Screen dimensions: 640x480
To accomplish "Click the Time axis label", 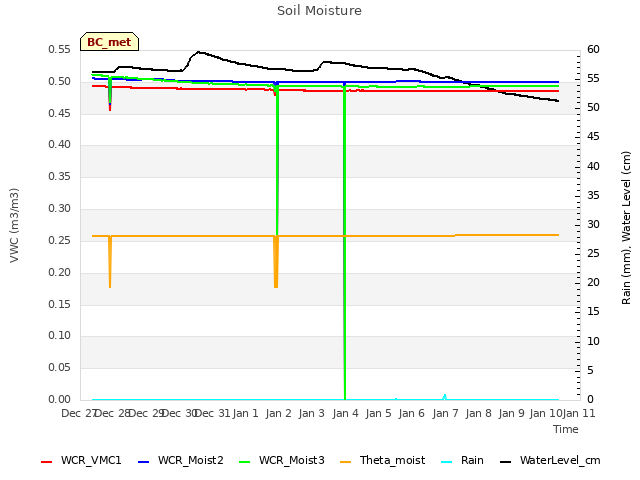I will [x=566, y=429].
